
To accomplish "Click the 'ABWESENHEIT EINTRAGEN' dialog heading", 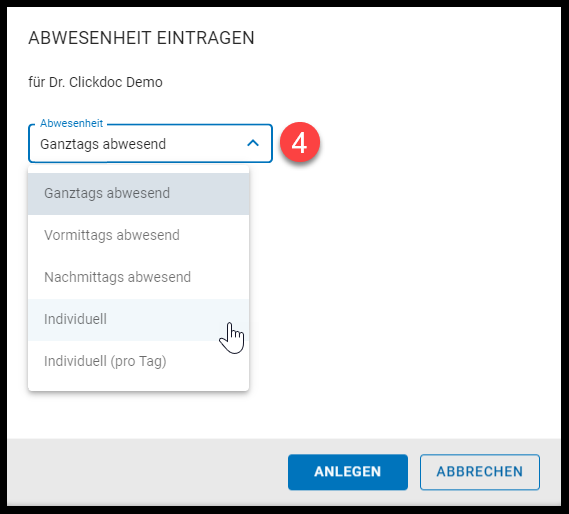I will 142,38.
